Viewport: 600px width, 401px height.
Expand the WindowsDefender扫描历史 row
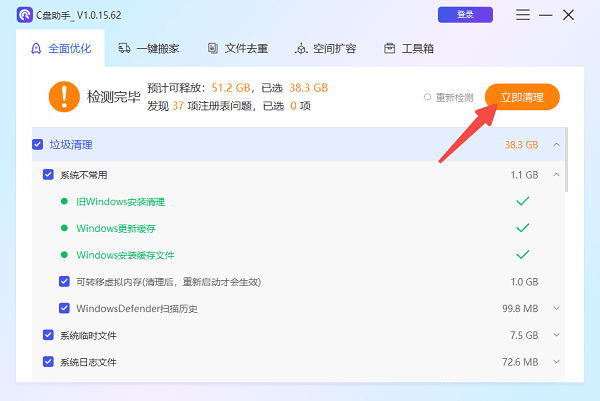pyautogui.click(x=556, y=308)
